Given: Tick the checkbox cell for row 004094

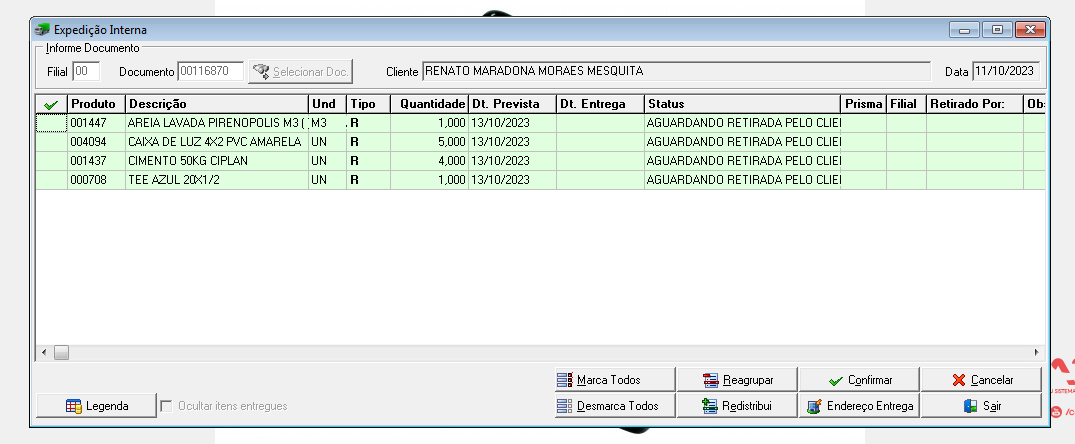Looking at the screenshot, I should click(x=51, y=142).
